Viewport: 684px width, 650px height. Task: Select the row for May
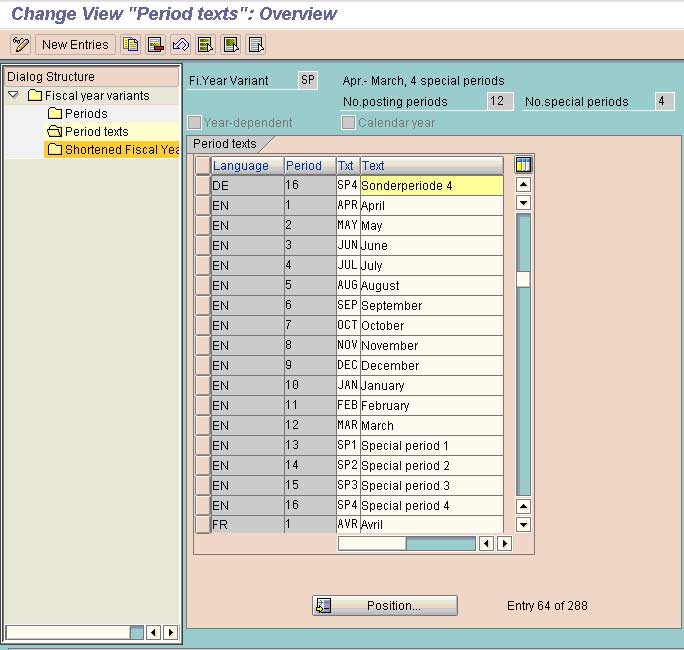tap(203, 226)
